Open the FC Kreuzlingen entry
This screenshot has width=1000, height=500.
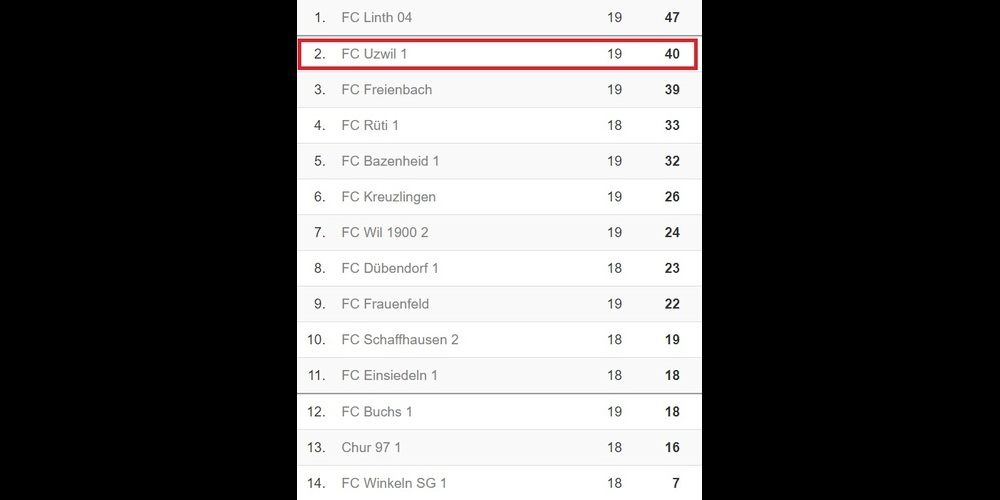(x=388, y=197)
